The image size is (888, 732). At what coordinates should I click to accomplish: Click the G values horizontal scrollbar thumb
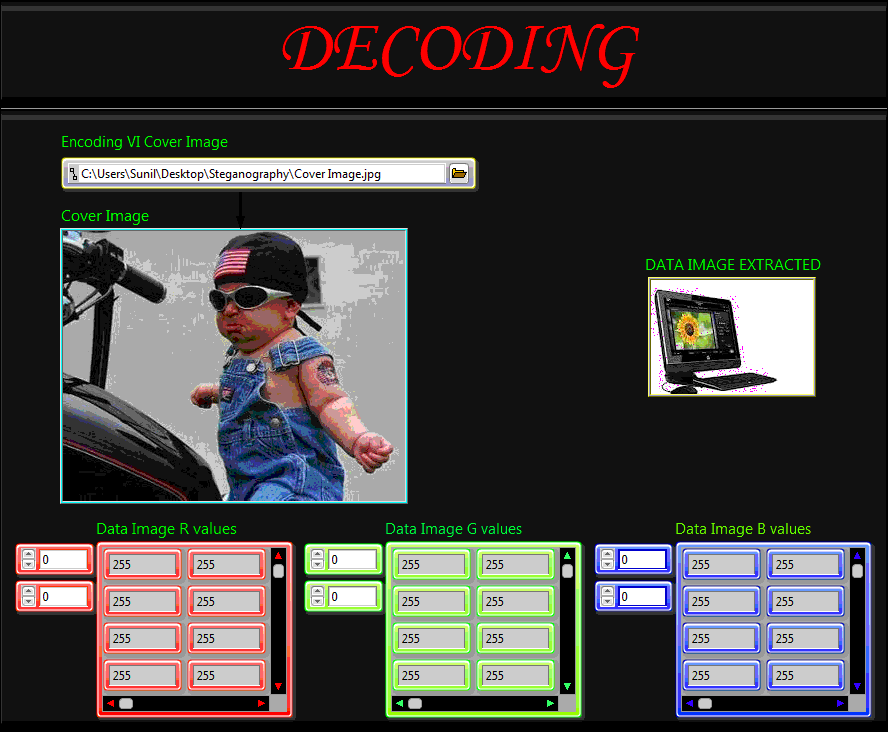[415, 704]
